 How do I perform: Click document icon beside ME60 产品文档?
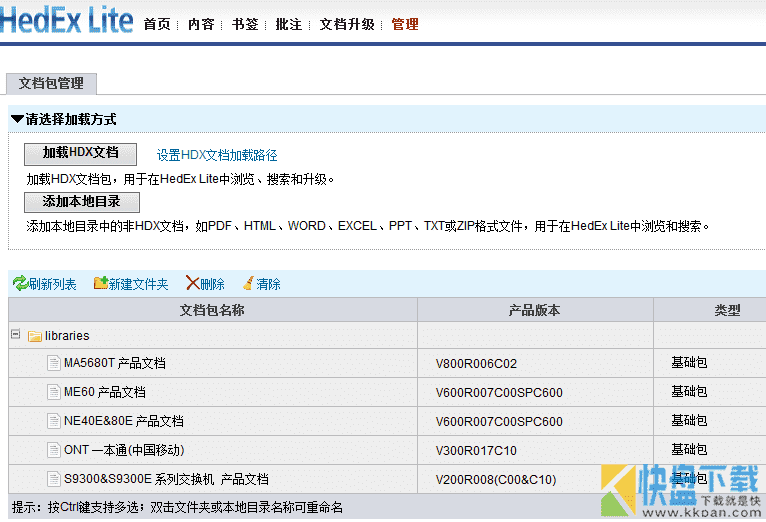tap(54, 392)
